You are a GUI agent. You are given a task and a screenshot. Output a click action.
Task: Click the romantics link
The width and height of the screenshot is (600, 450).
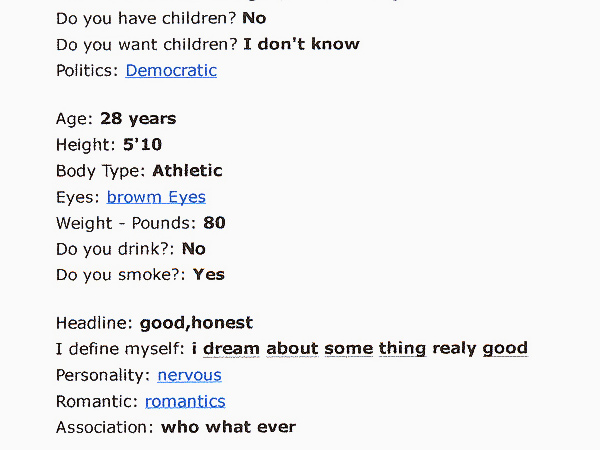(185, 401)
